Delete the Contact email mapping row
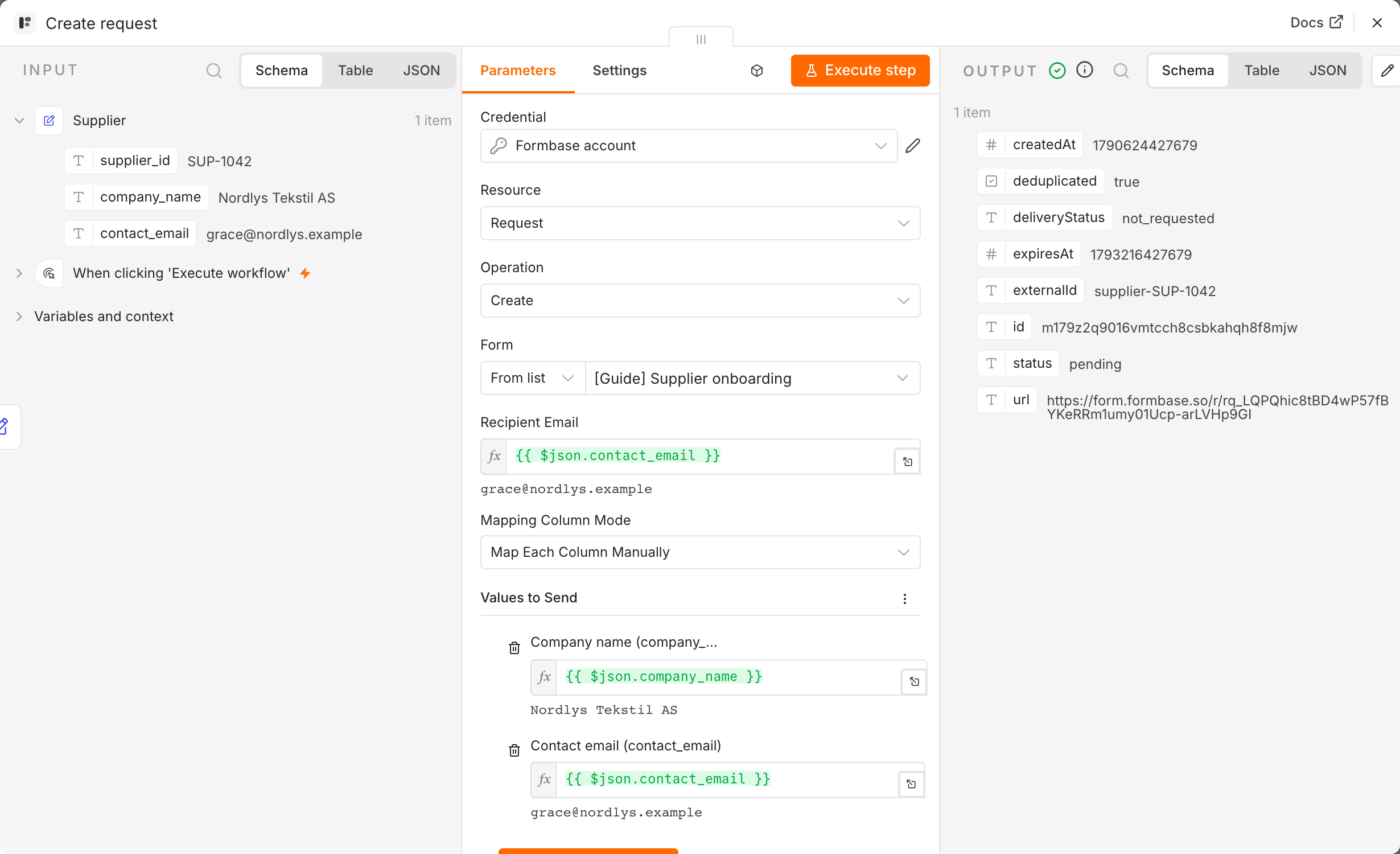Screen dimensions: 1400x854 514,750
